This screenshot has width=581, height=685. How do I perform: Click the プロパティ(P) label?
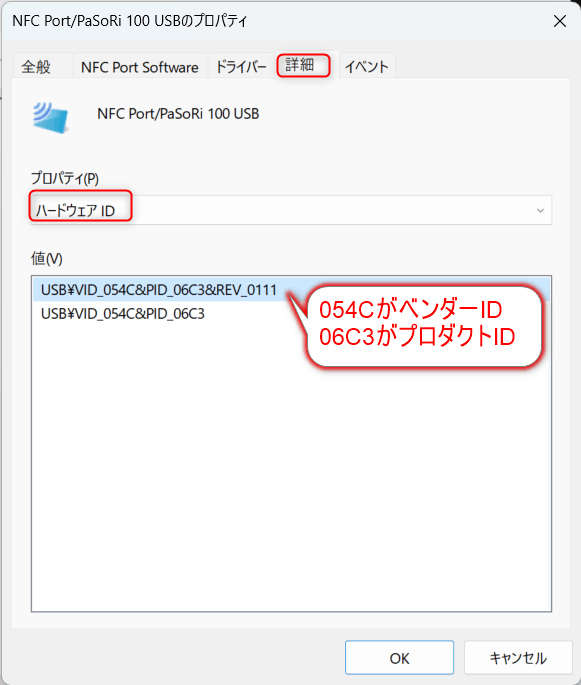click(65, 178)
